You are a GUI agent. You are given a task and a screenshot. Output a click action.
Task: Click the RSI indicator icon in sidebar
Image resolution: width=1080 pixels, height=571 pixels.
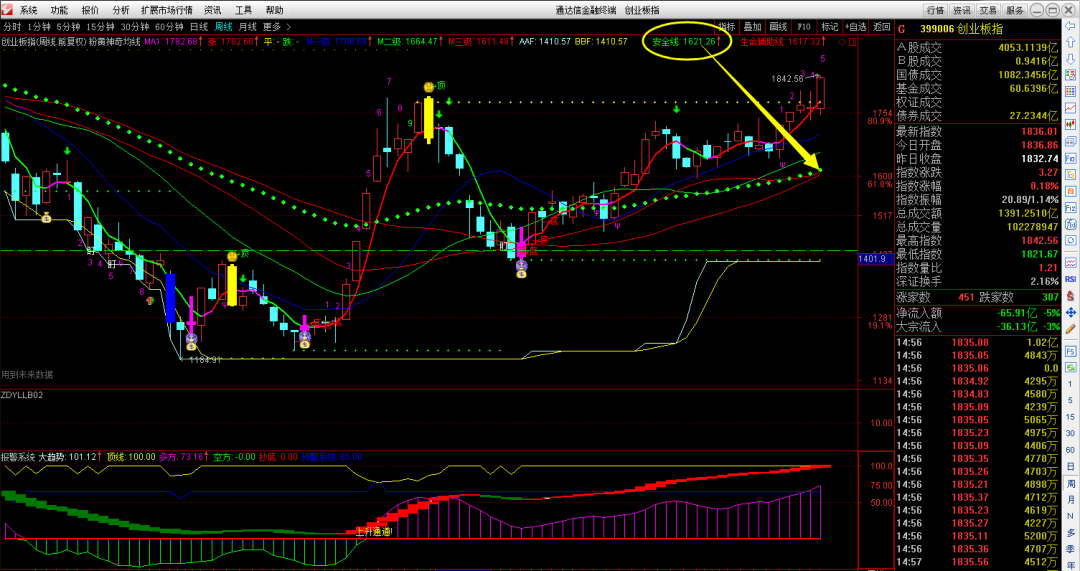[1071, 279]
